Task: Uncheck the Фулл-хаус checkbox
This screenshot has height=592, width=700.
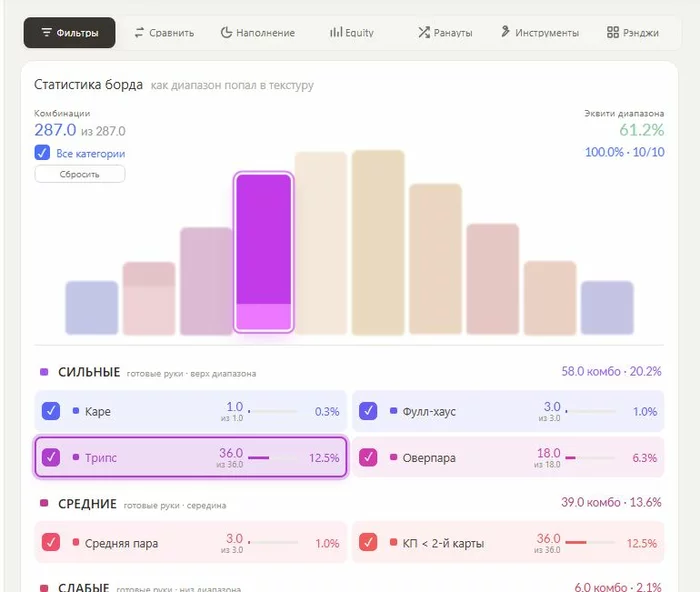Action: click(x=368, y=411)
